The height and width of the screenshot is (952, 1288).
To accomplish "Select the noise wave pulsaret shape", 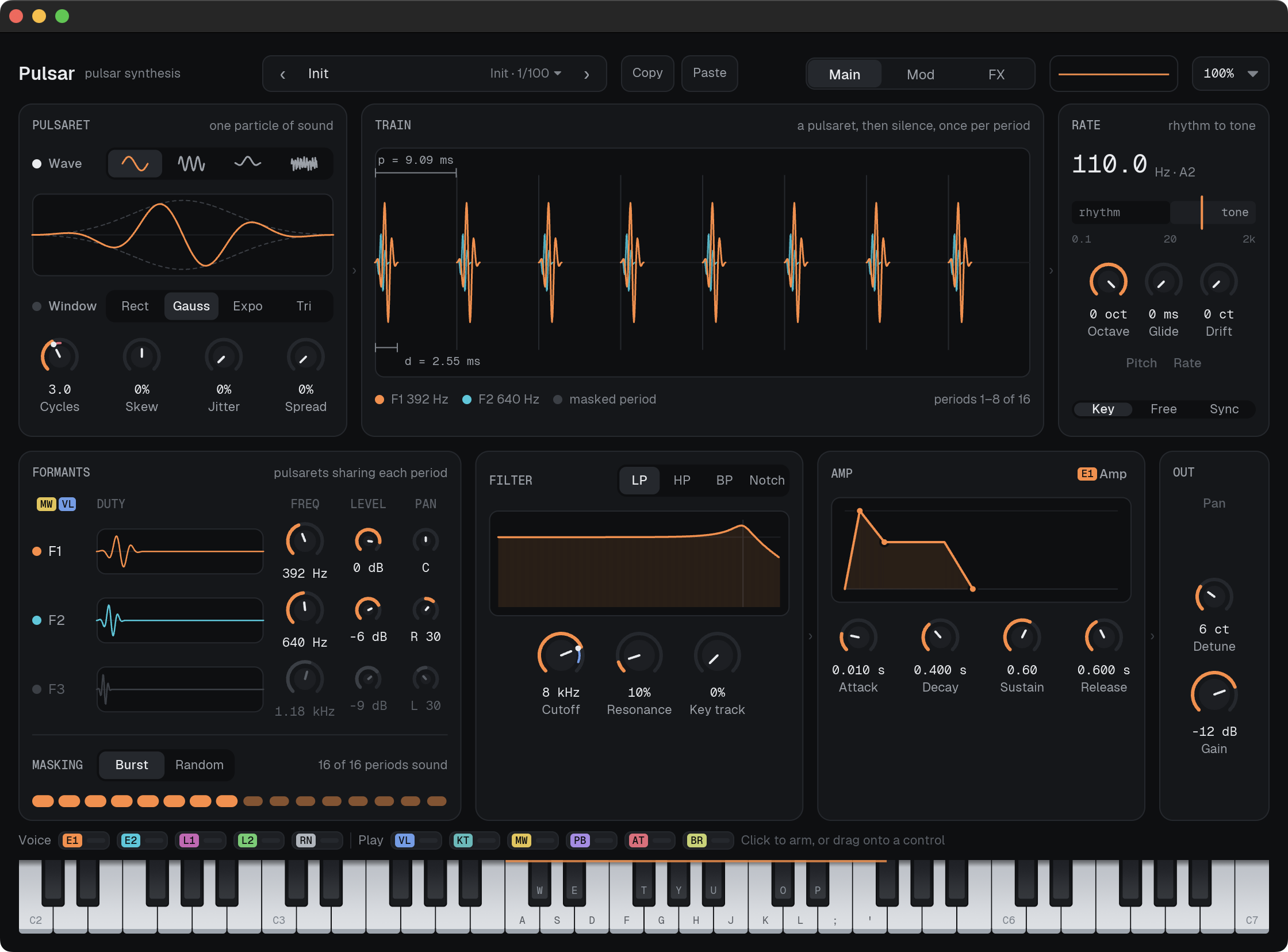I will coord(304,164).
